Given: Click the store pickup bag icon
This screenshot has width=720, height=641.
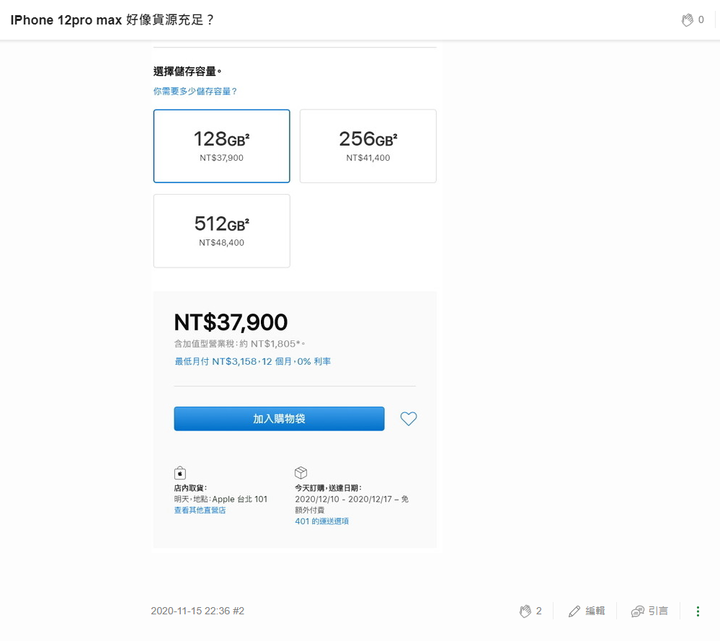Looking at the screenshot, I should [180, 472].
